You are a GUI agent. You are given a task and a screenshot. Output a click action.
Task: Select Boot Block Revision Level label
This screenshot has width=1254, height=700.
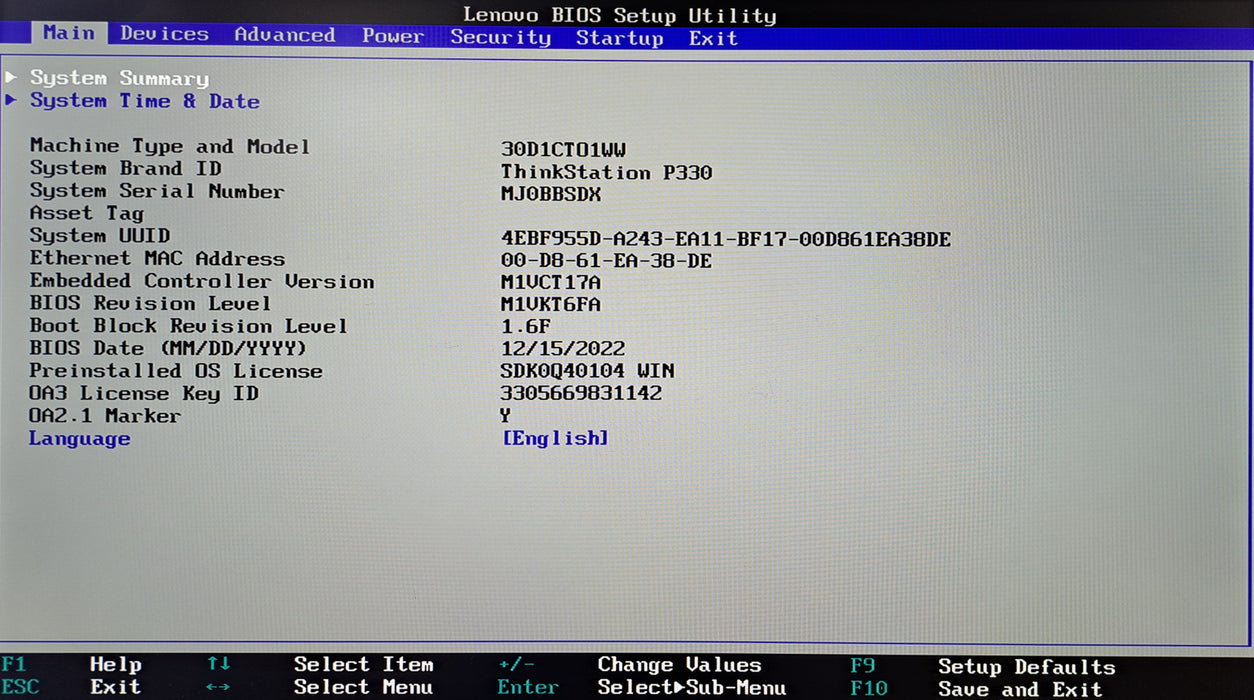tap(189, 326)
